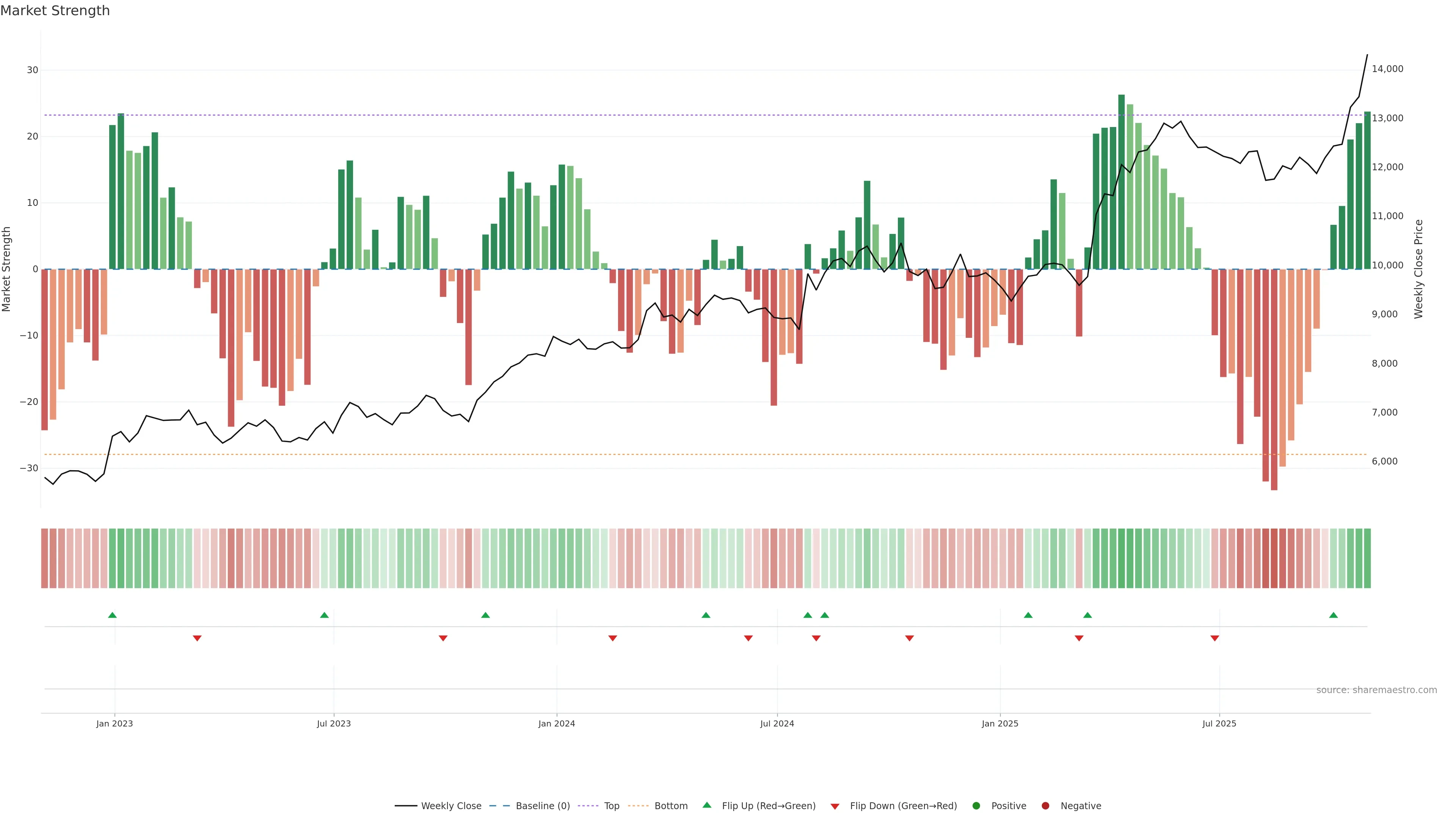Click the source: sharemaestro.com text

coord(1376,690)
